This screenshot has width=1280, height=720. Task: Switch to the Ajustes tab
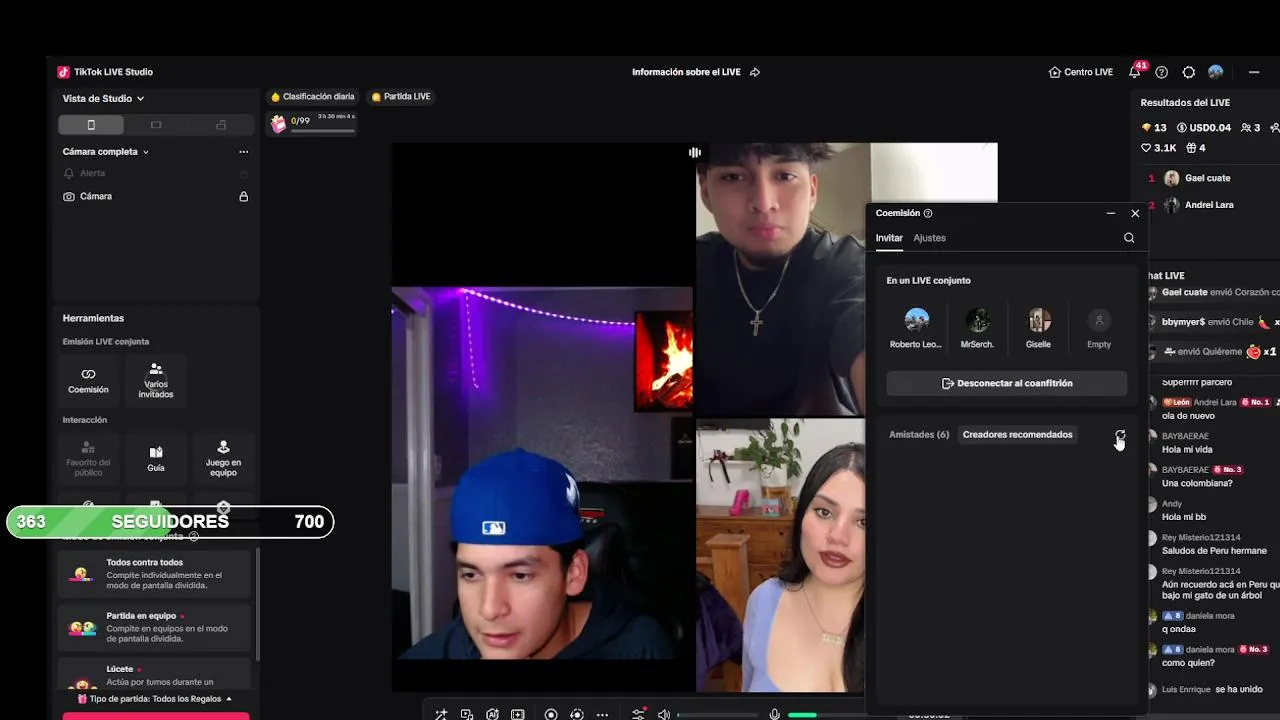[x=929, y=238]
